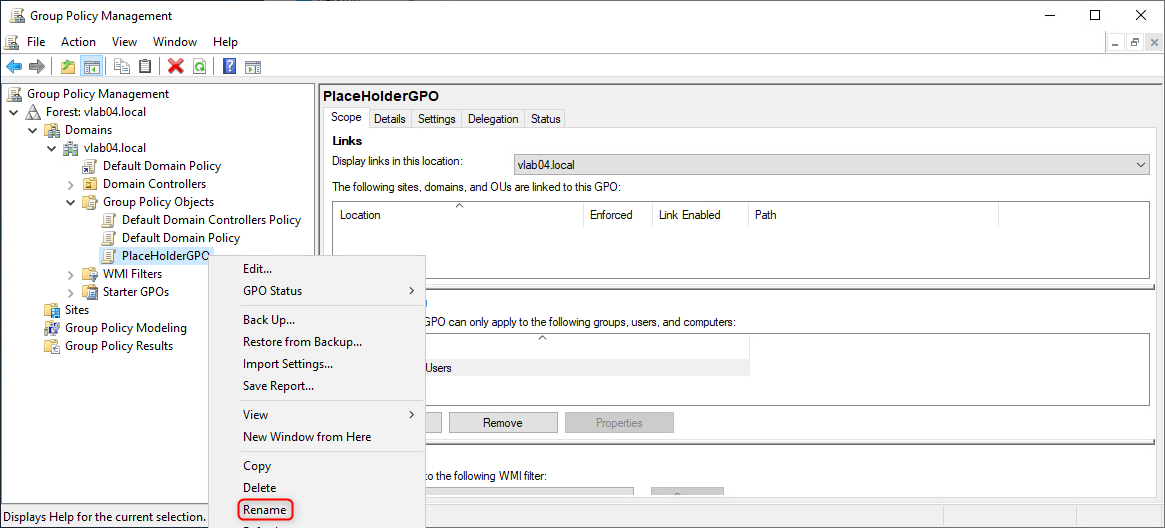The width and height of the screenshot is (1165, 528).
Task: Click the green Refresh toolbar icon
Action: pos(199,67)
